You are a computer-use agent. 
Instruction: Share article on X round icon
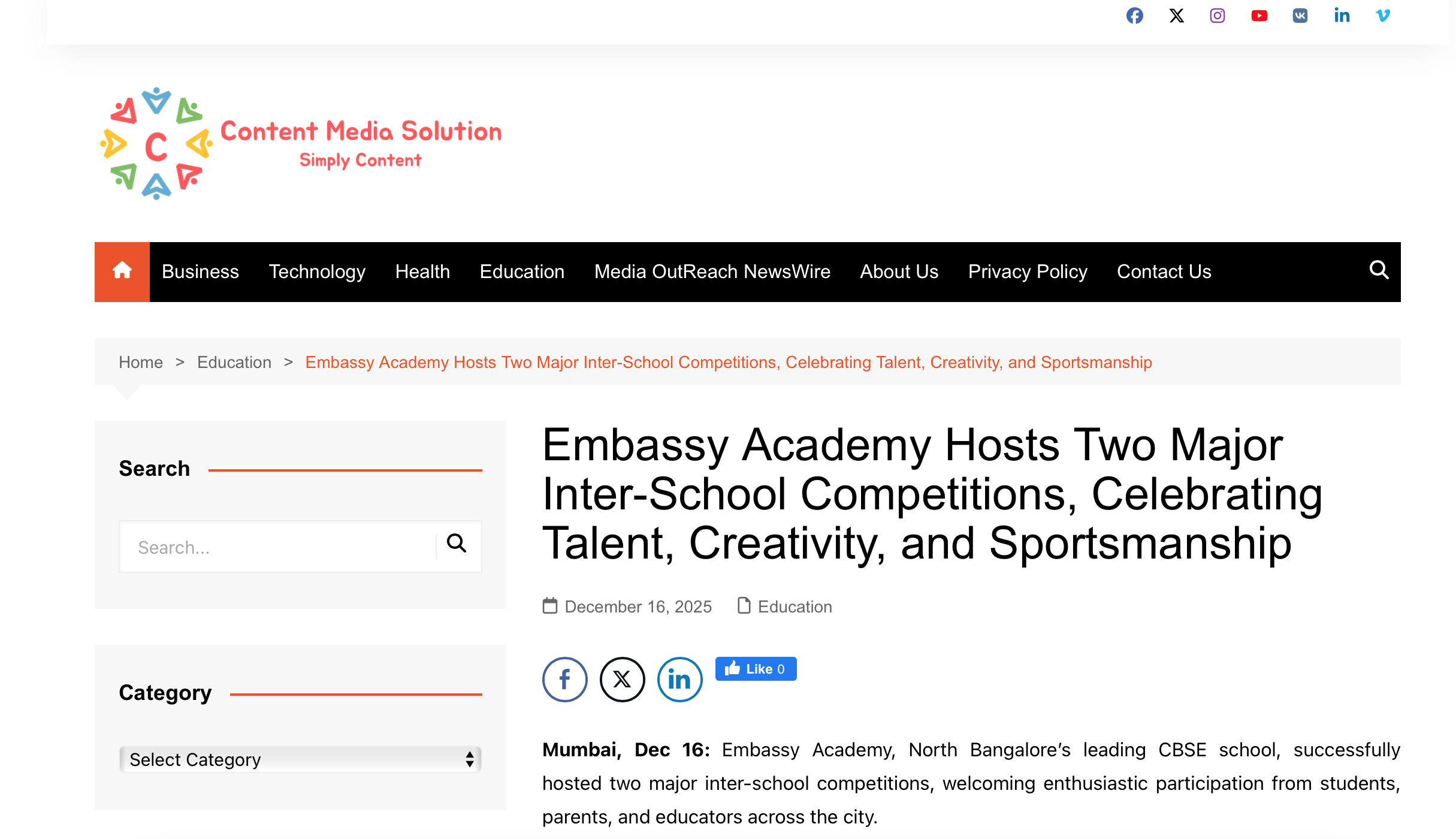pos(622,679)
